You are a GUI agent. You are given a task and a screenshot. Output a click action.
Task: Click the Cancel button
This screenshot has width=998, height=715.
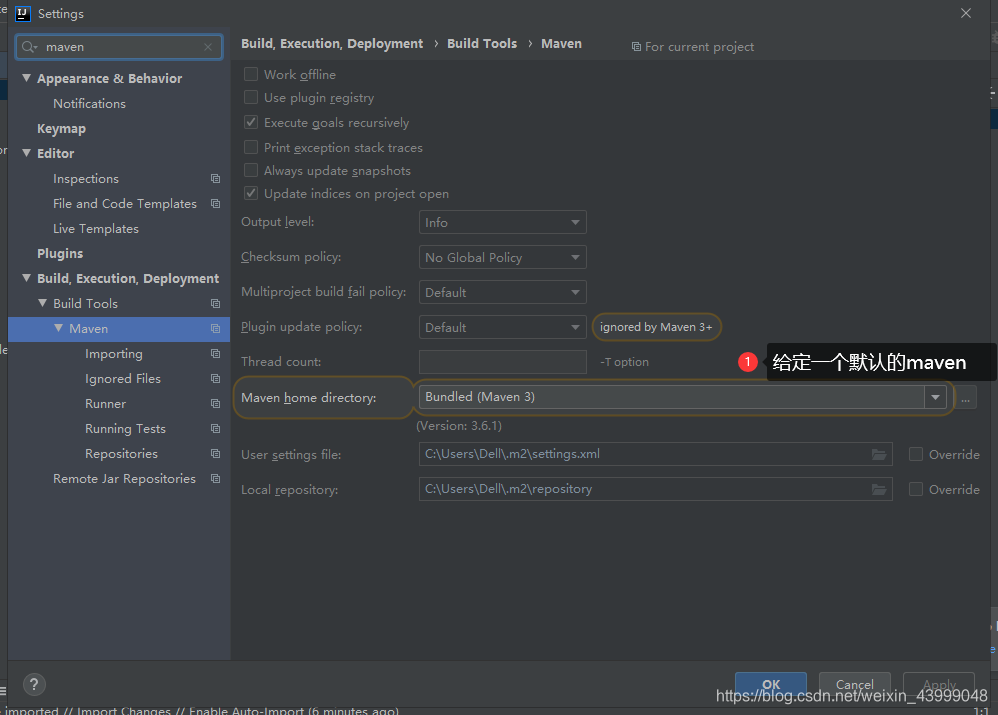point(855,684)
